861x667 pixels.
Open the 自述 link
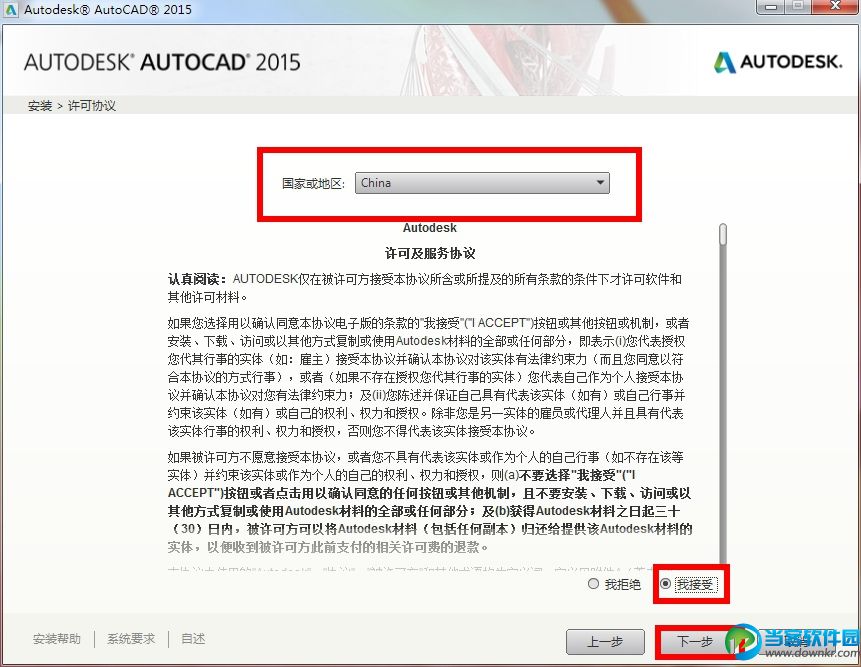tap(193, 639)
